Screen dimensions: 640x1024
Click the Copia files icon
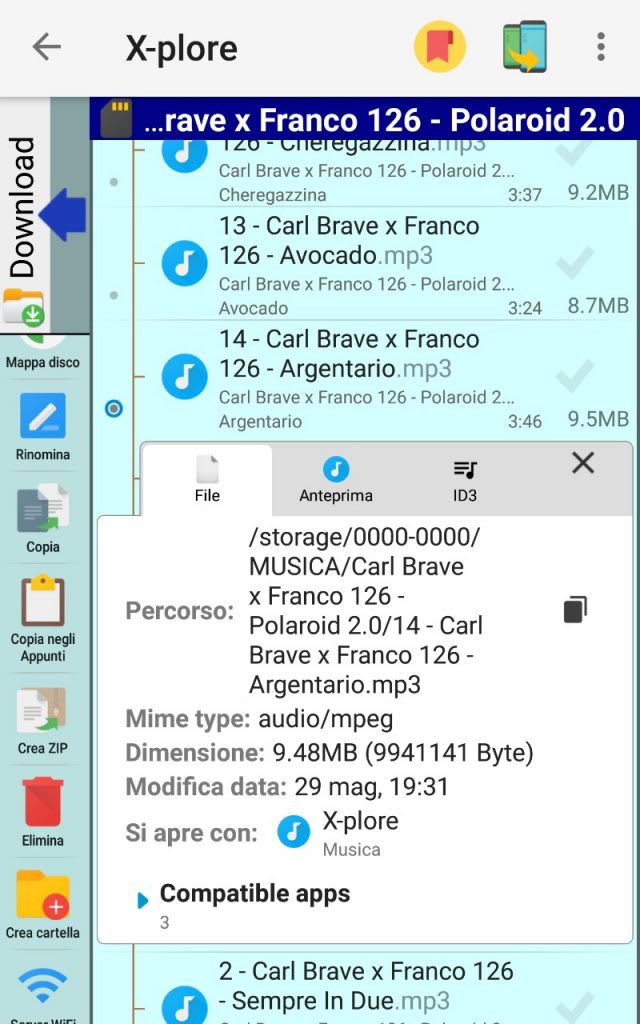42,507
